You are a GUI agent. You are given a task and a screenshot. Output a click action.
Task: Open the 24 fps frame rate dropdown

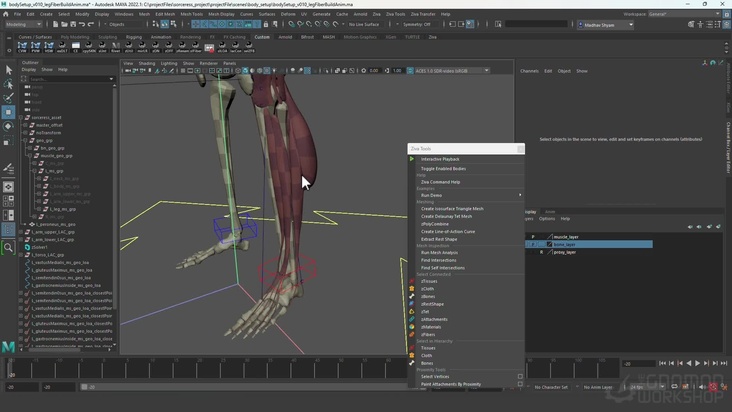(x=647, y=387)
